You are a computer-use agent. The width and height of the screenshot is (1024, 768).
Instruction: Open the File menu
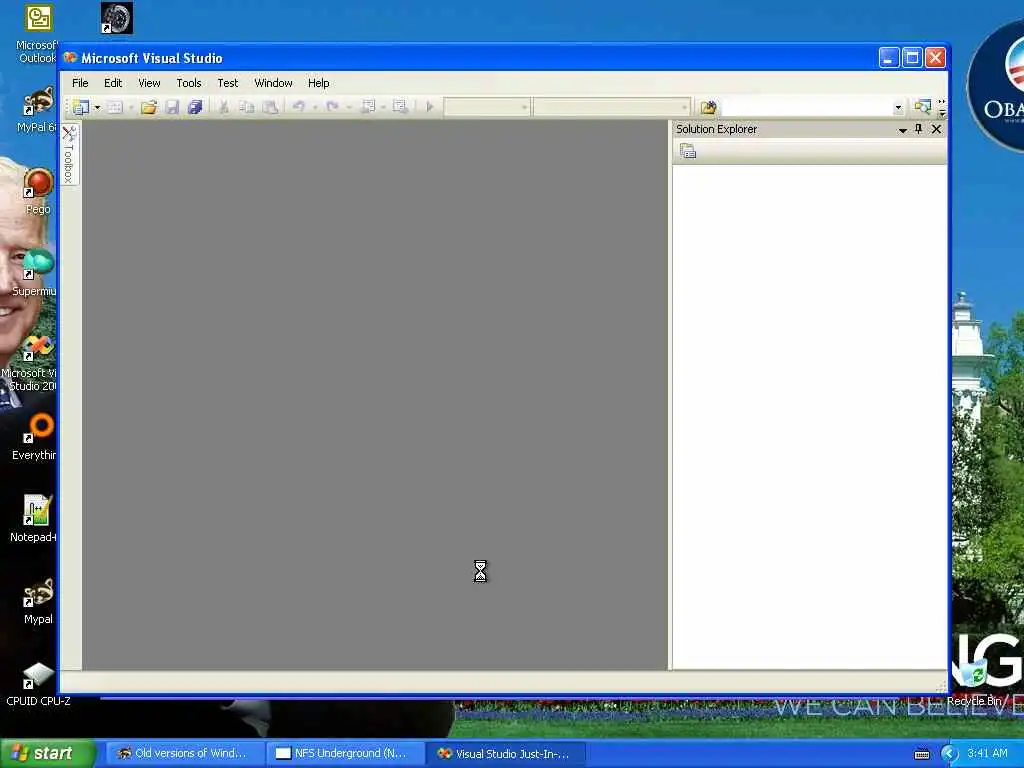coord(80,83)
